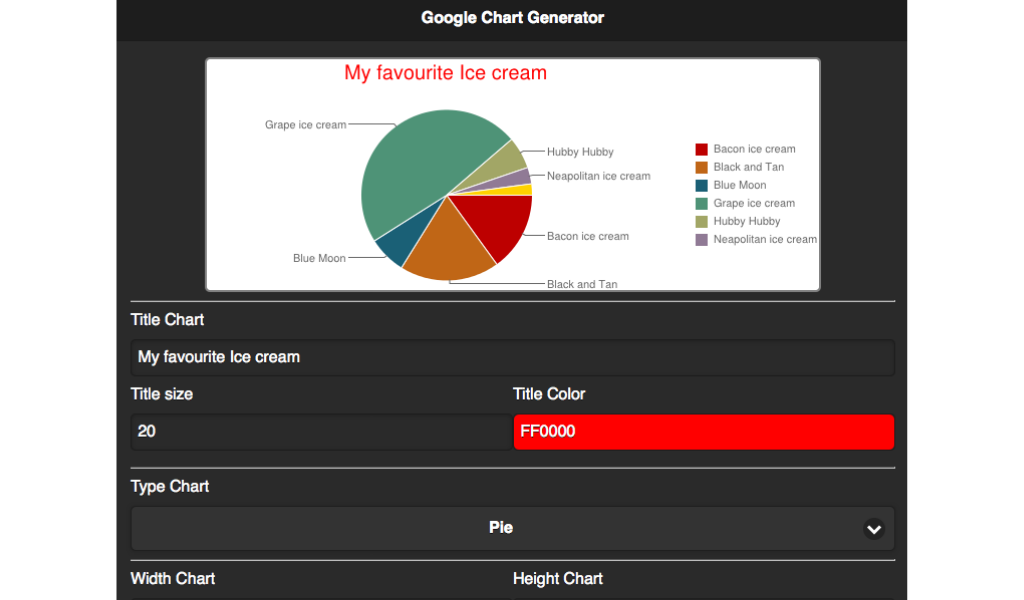Click the Google Chart Generator header title
This screenshot has width=1024, height=600.
click(x=512, y=18)
